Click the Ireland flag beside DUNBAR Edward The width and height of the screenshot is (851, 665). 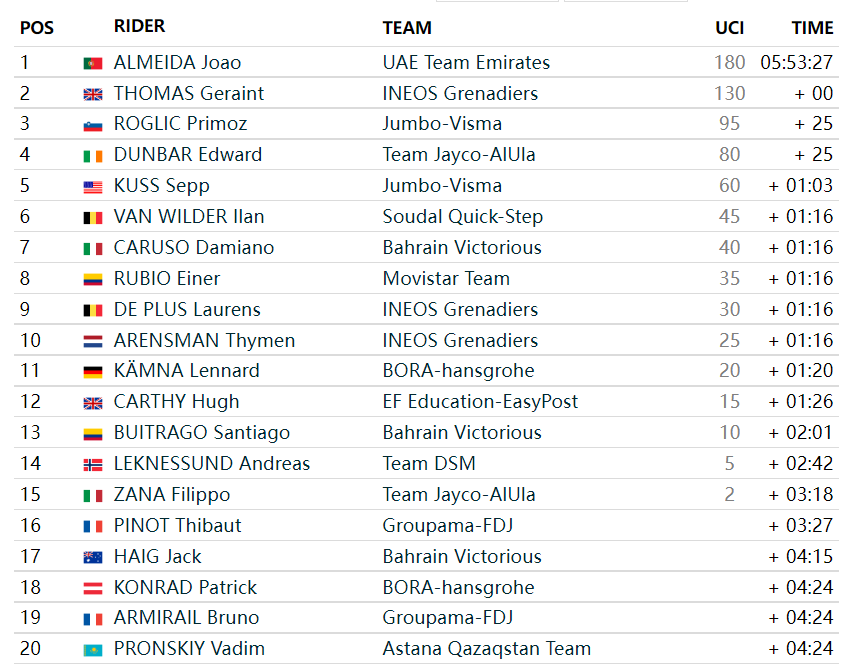coord(93,157)
